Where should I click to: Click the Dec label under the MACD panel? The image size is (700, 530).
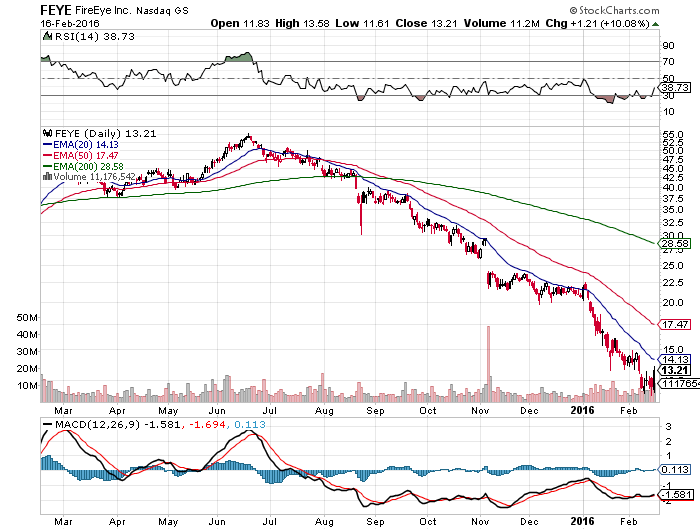(529, 522)
